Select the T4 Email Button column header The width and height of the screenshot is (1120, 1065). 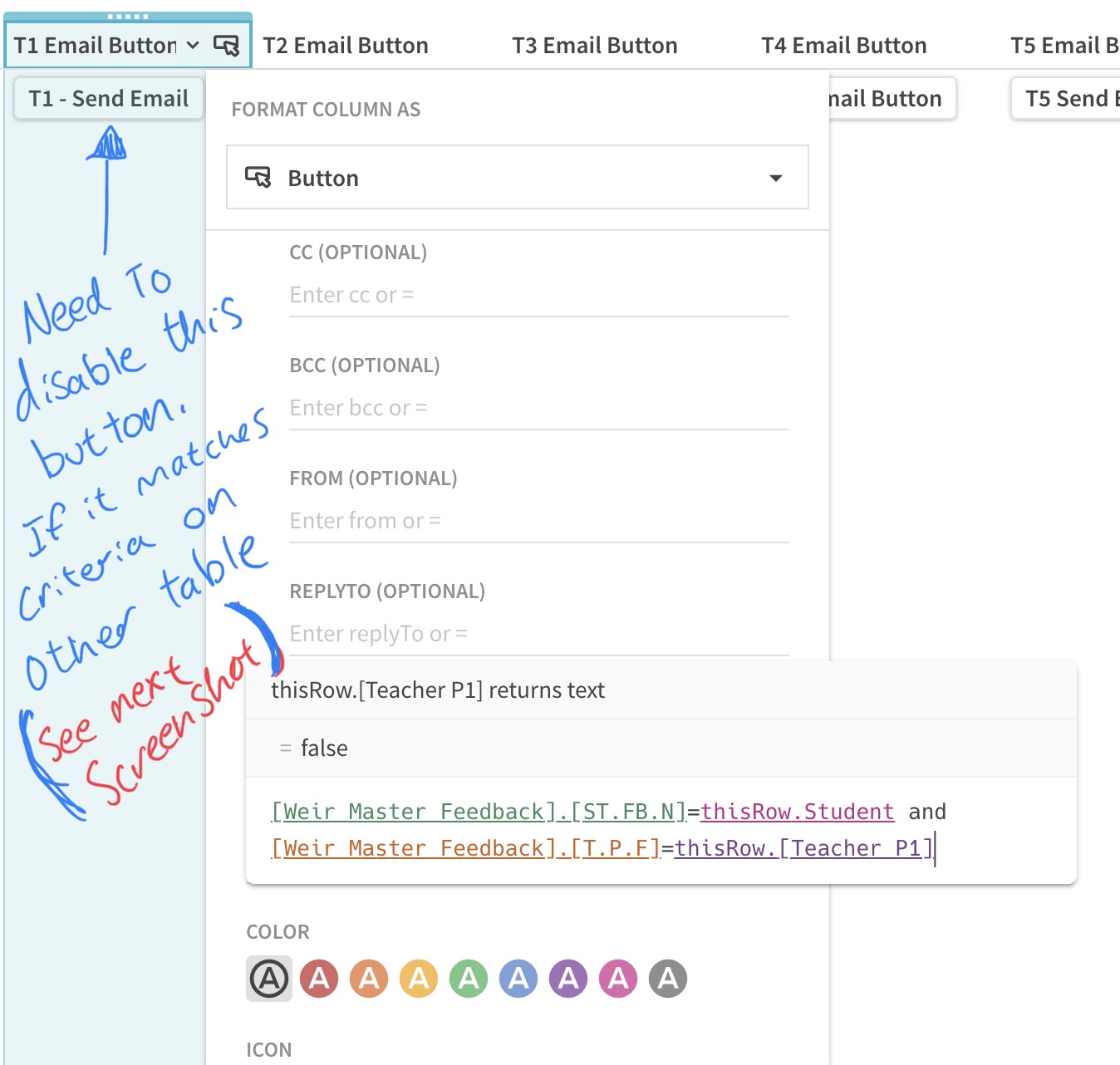844,46
